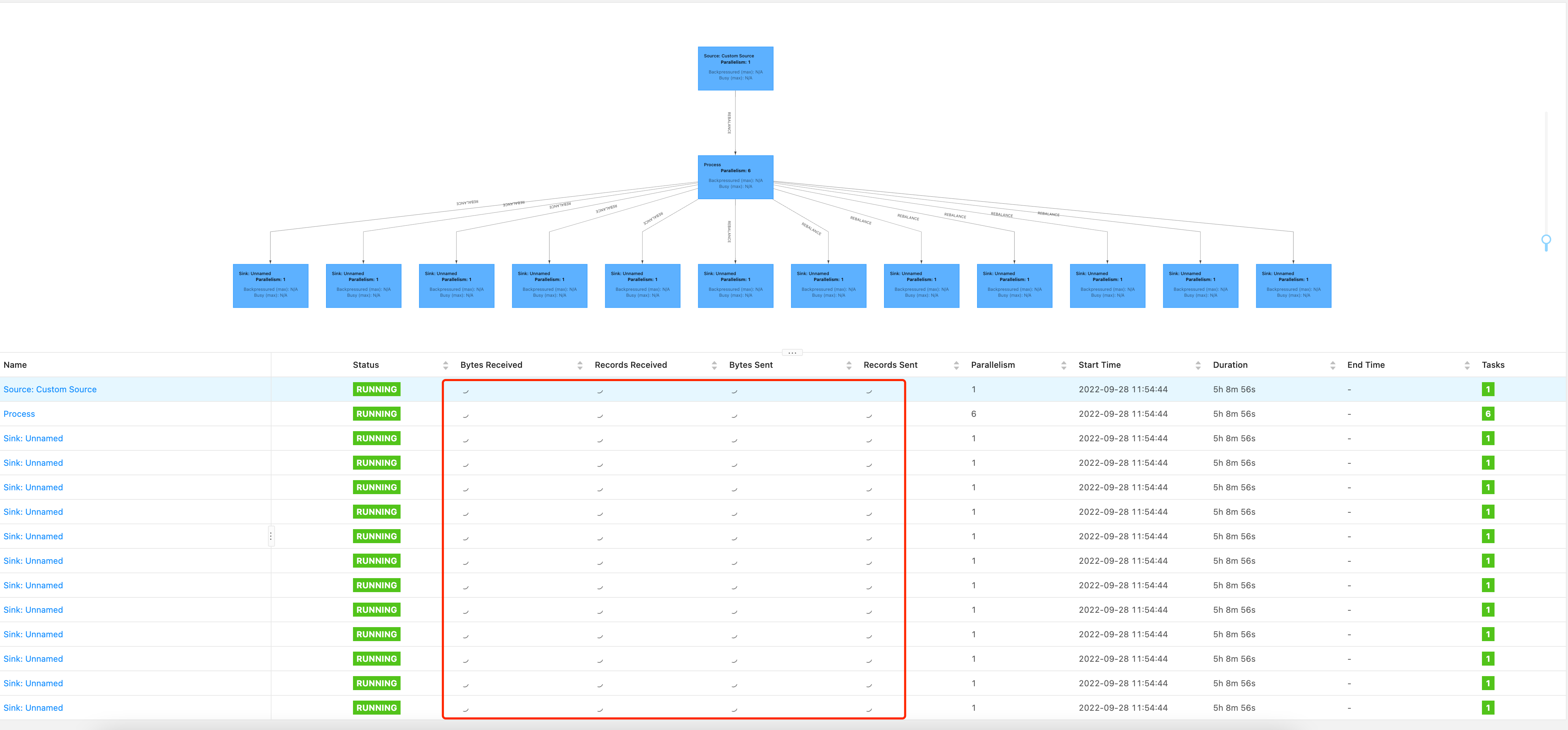The height and width of the screenshot is (730, 1568).
Task: Sort table by Status column arrows
Action: pyautogui.click(x=446, y=365)
